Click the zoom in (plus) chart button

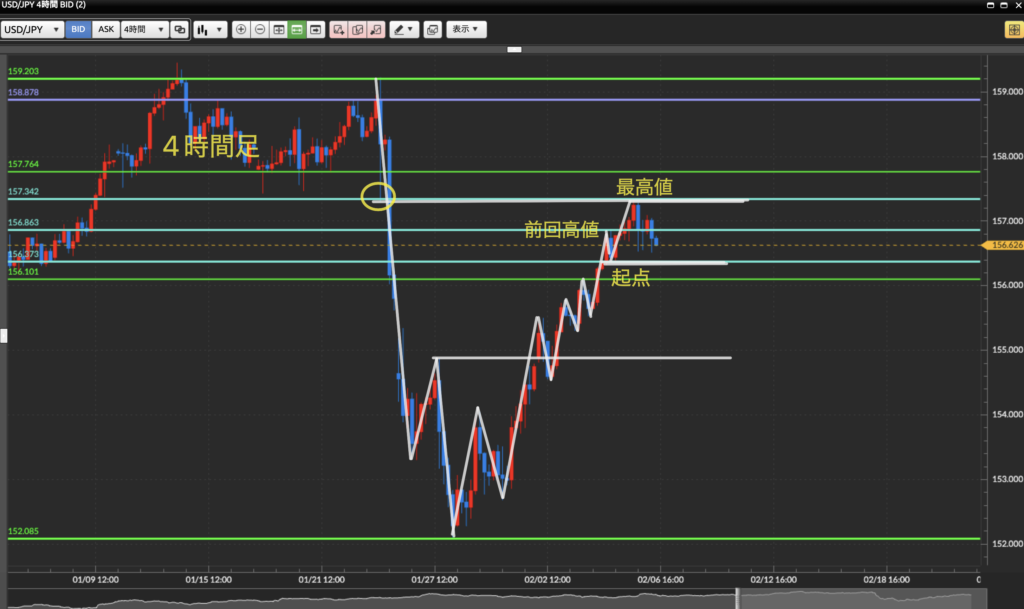(x=240, y=30)
